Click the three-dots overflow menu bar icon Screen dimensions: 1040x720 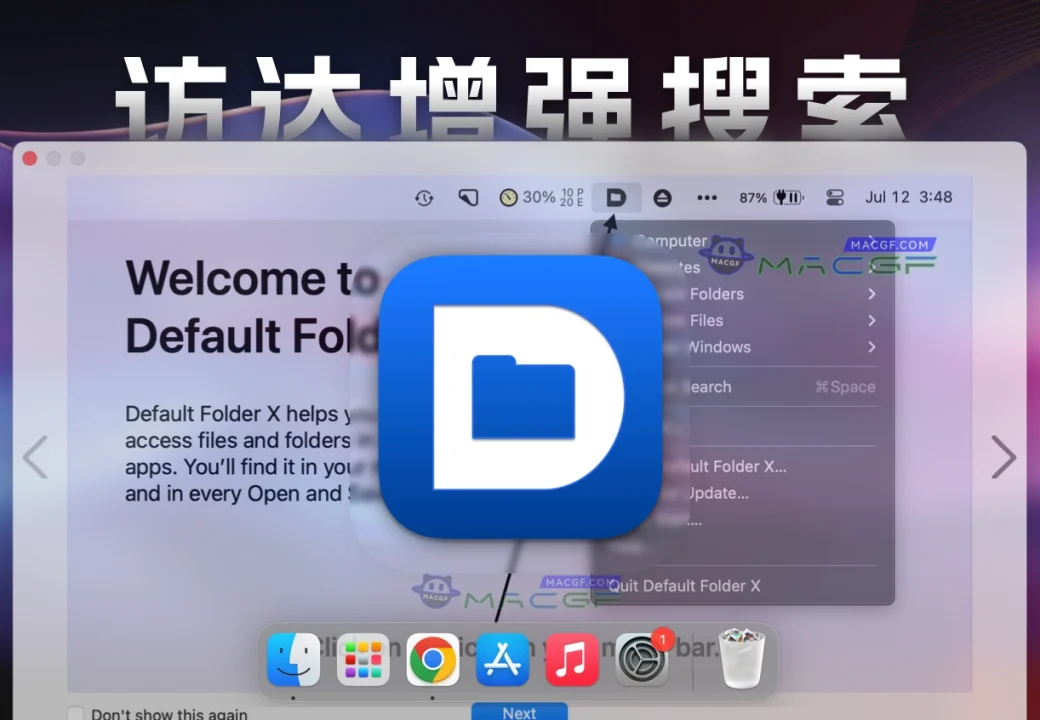pos(707,198)
